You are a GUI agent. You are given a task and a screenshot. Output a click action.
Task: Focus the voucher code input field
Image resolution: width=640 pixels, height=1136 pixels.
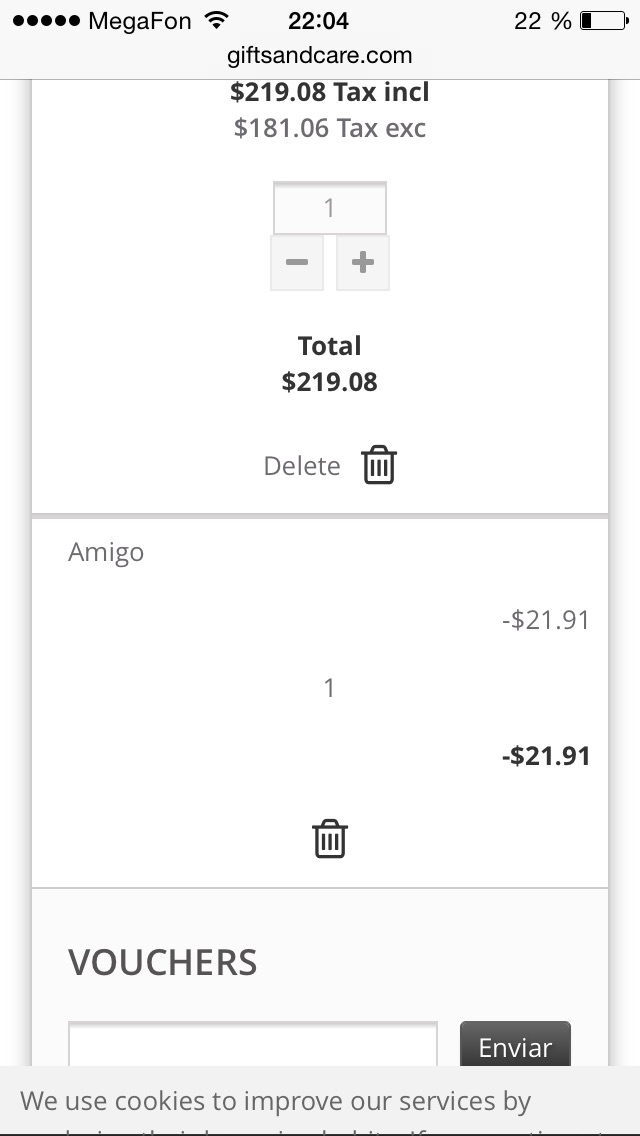coord(253,1045)
